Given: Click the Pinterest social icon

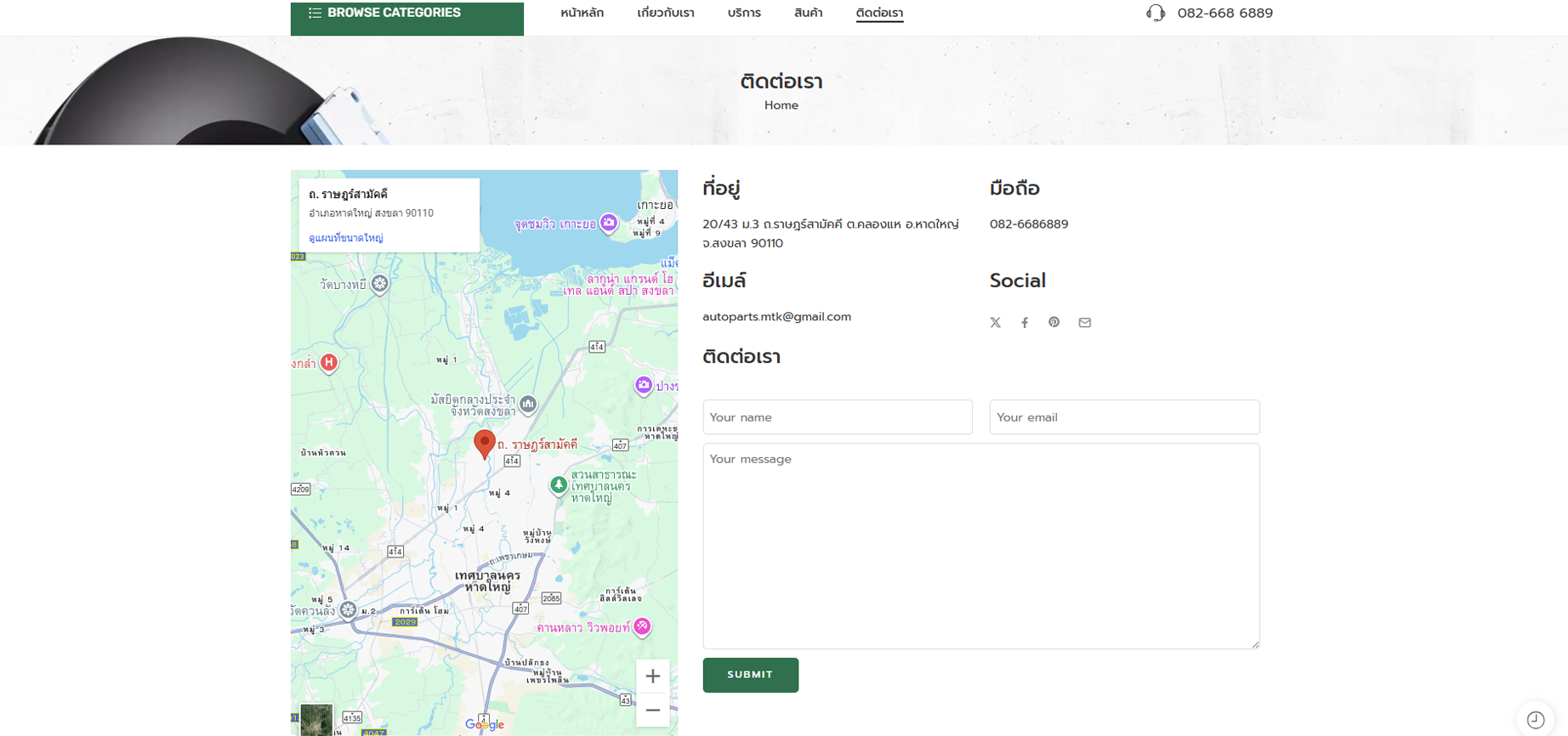Looking at the screenshot, I should [x=1054, y=322].
